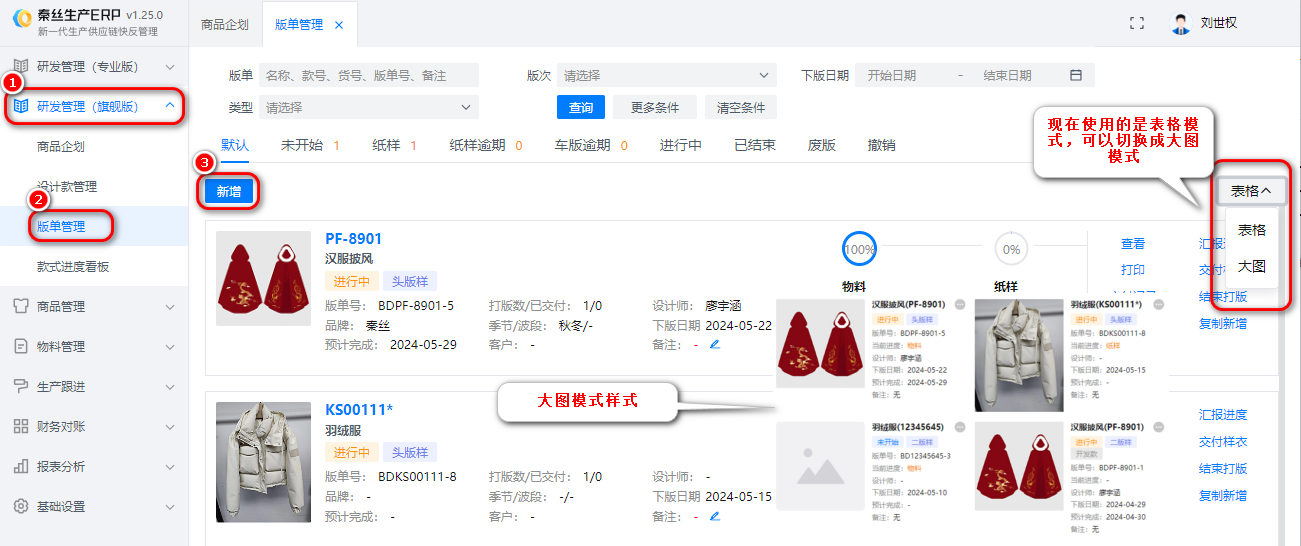The height and width of the screenshot is (546, 1301).
Task: Expand the 生产跟进 menu chevron
Action: pyautogui.click(x=170, y=387)
